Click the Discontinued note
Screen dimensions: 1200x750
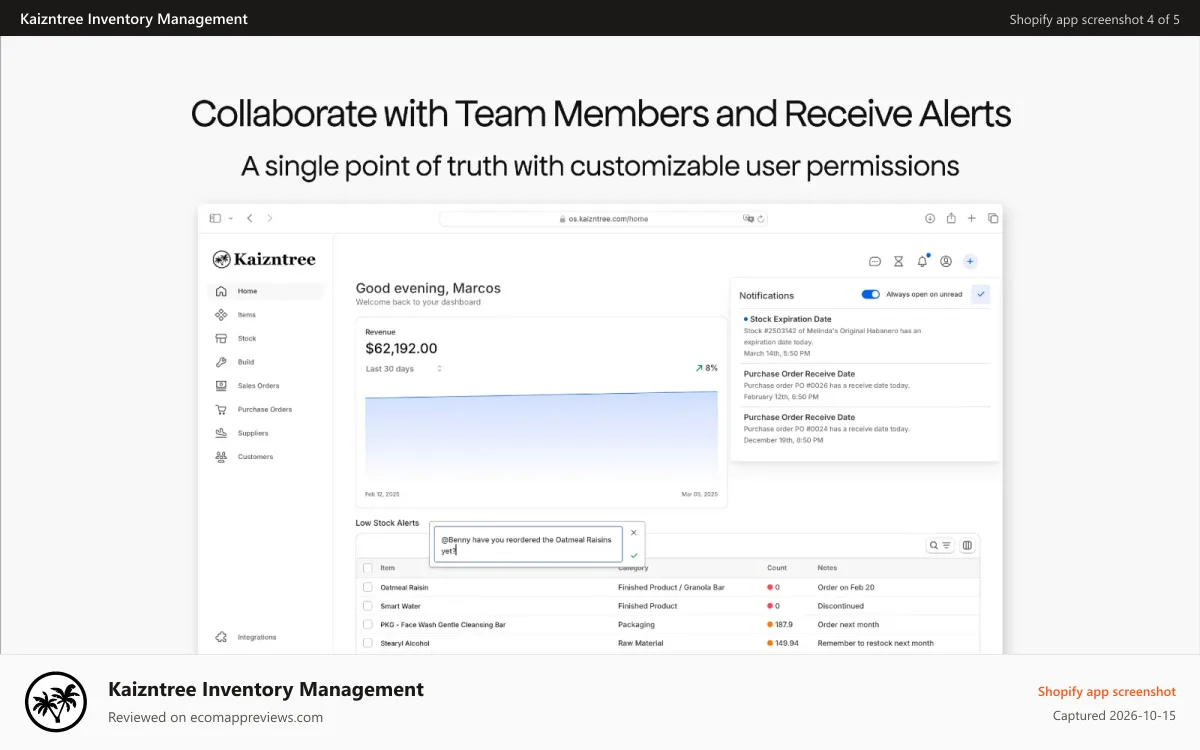tap(840, 606)
